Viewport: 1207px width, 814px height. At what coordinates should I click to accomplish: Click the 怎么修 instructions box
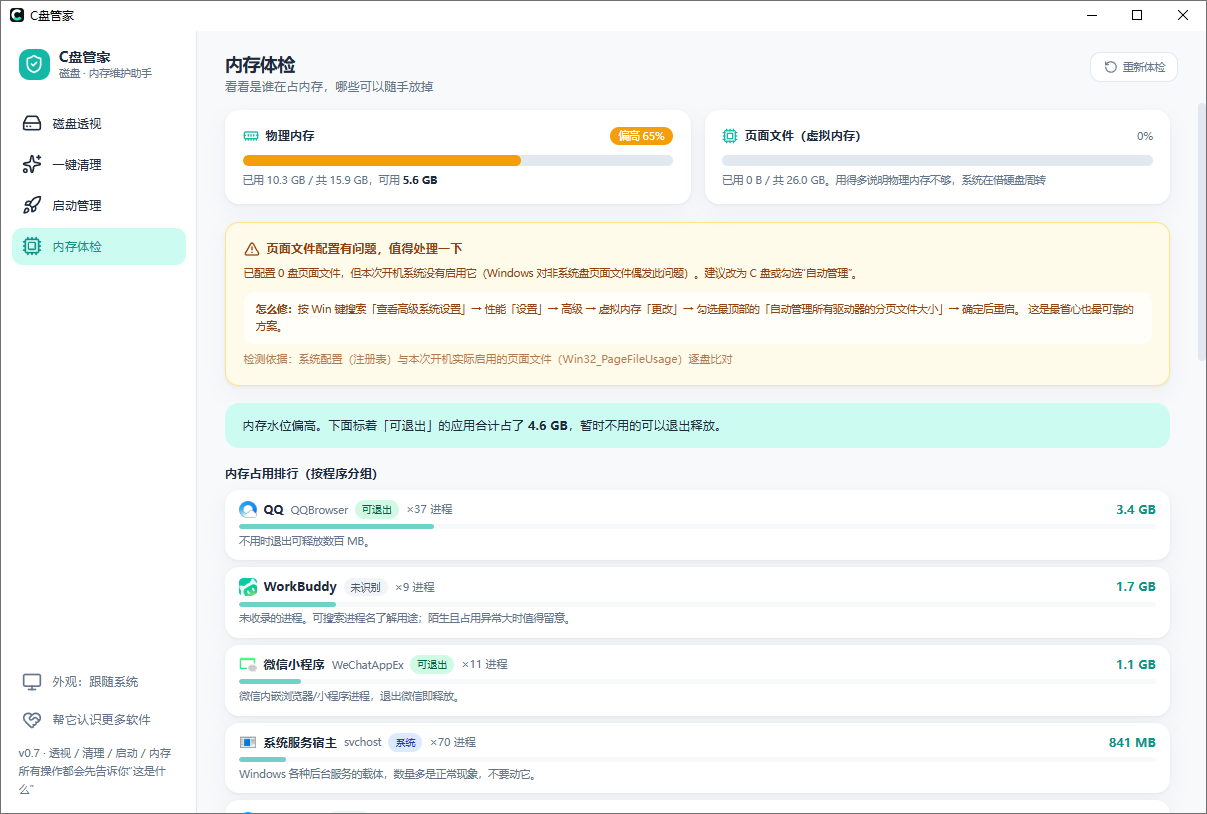[x=697, y=318]
